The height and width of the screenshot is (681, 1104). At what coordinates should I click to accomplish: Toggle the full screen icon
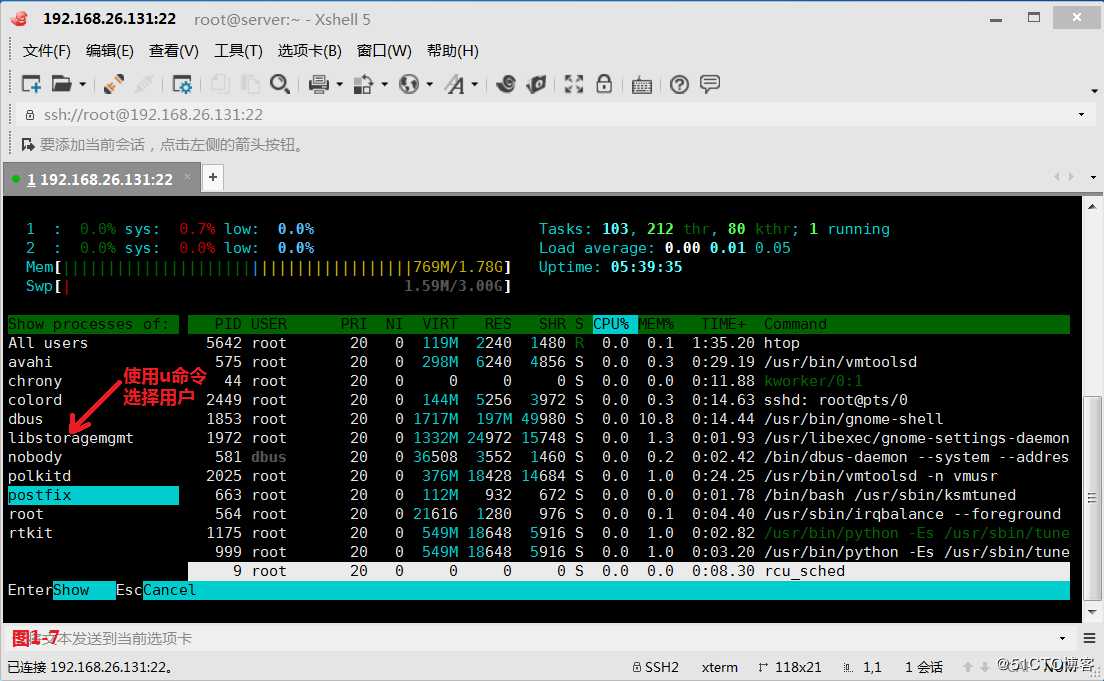click(x=574, y=85)
